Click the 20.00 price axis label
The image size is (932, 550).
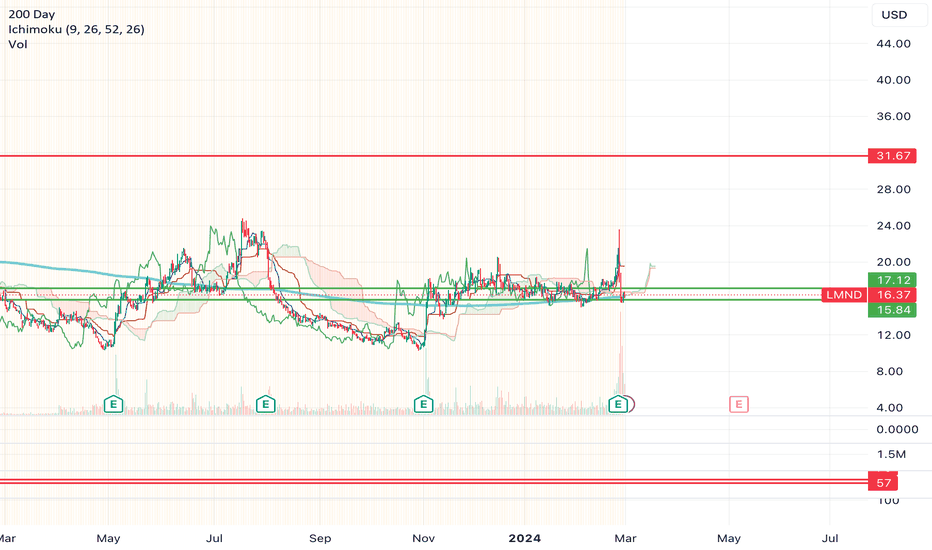click(893, 262)
